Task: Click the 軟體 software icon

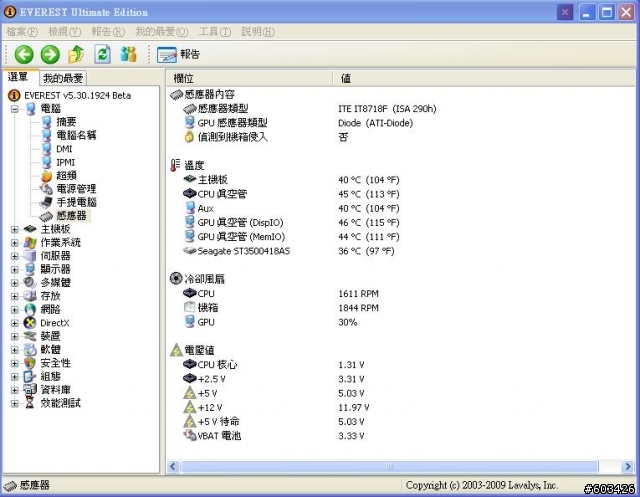Action: (x=30, y=350)
